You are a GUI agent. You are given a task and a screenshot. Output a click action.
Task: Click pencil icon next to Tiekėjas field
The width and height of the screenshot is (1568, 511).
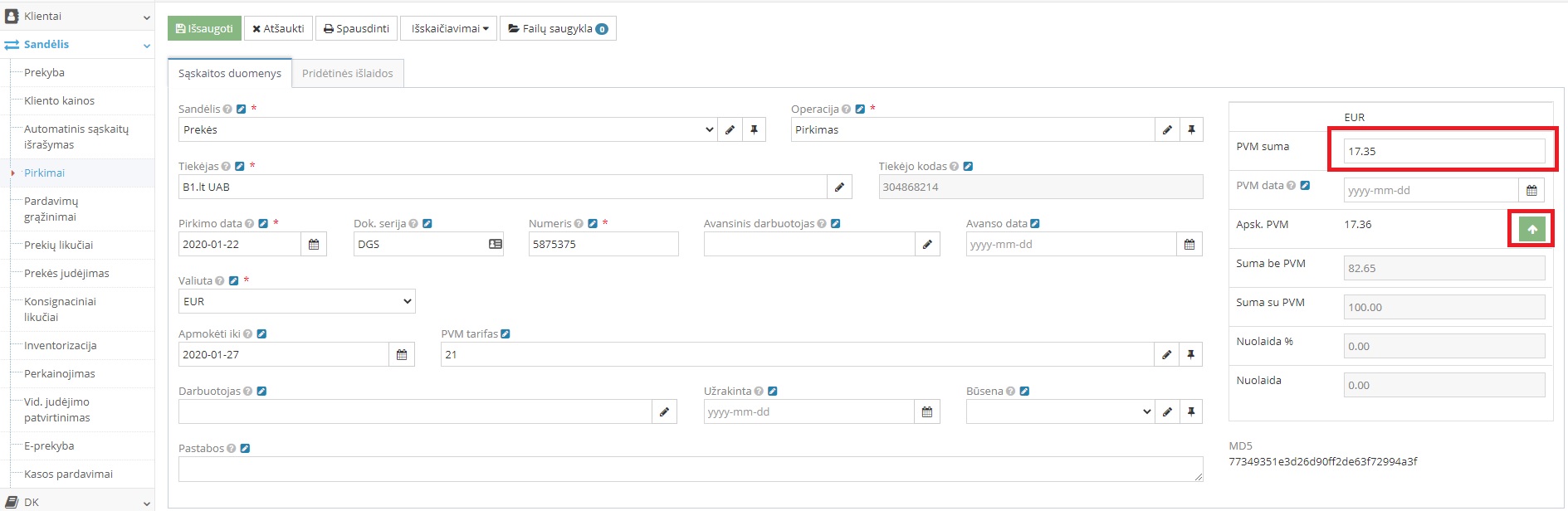coord(839,187)
